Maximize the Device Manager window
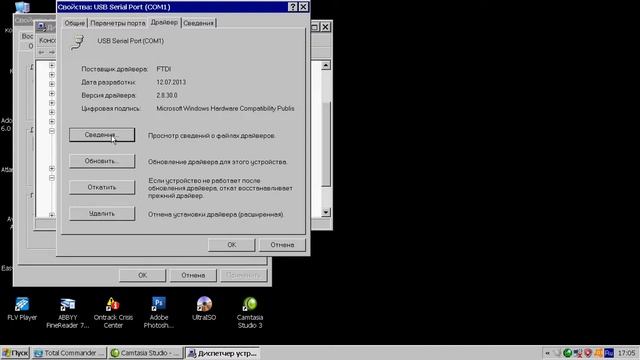The height and width of the screenshot is (360, 640). click(315, 27)
